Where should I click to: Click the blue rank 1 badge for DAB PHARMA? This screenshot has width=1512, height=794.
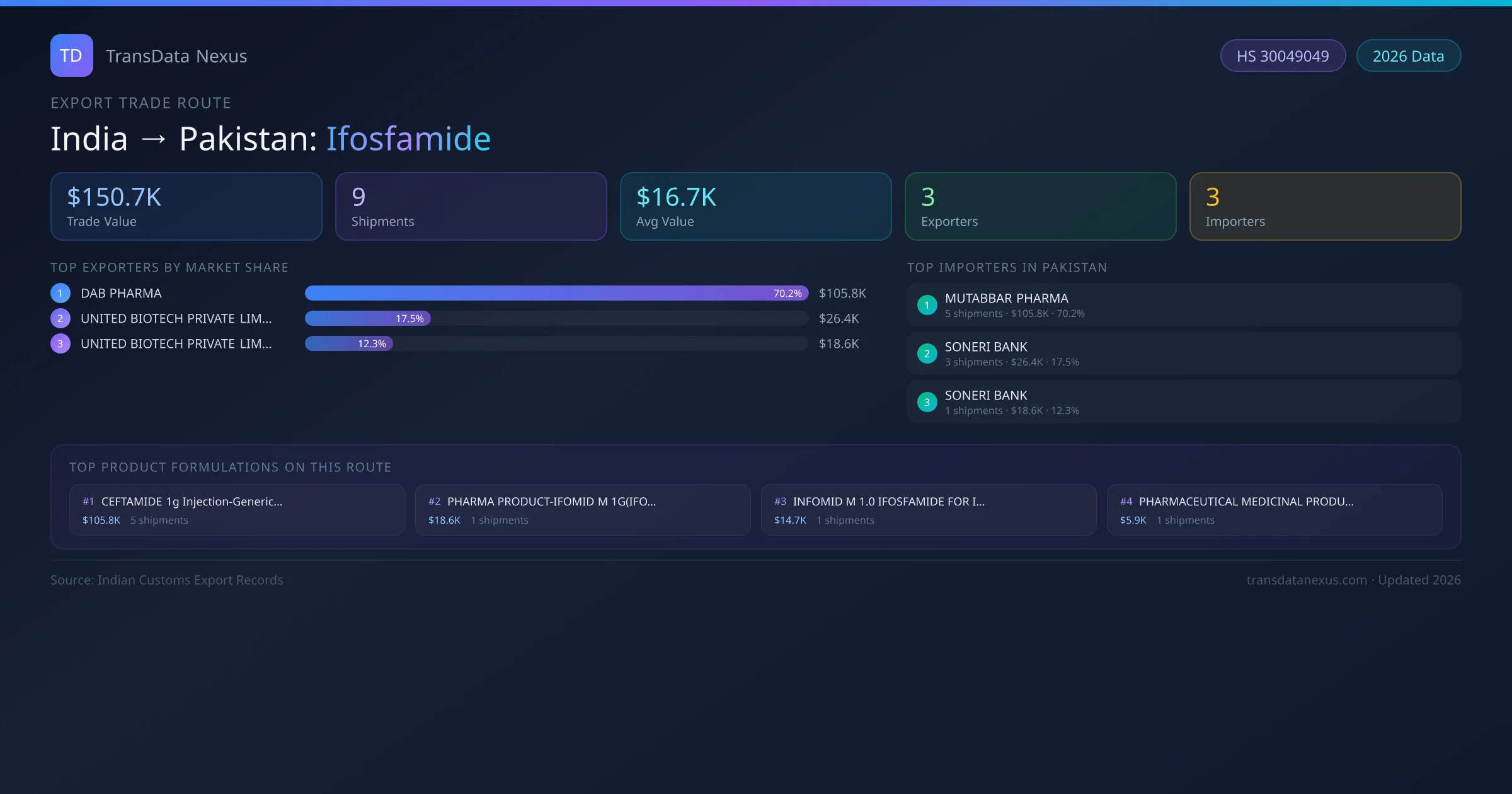pos(60,293)
